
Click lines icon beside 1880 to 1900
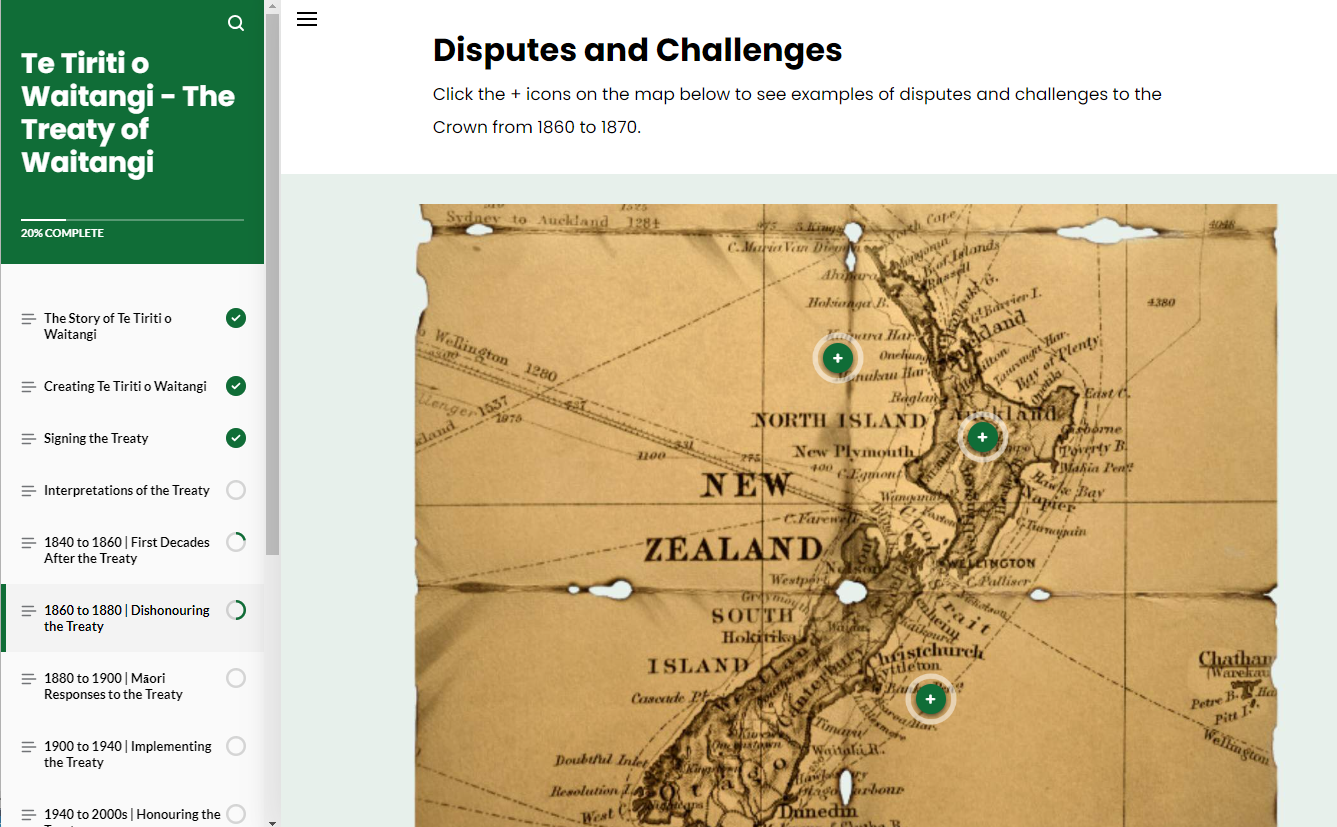28,679
